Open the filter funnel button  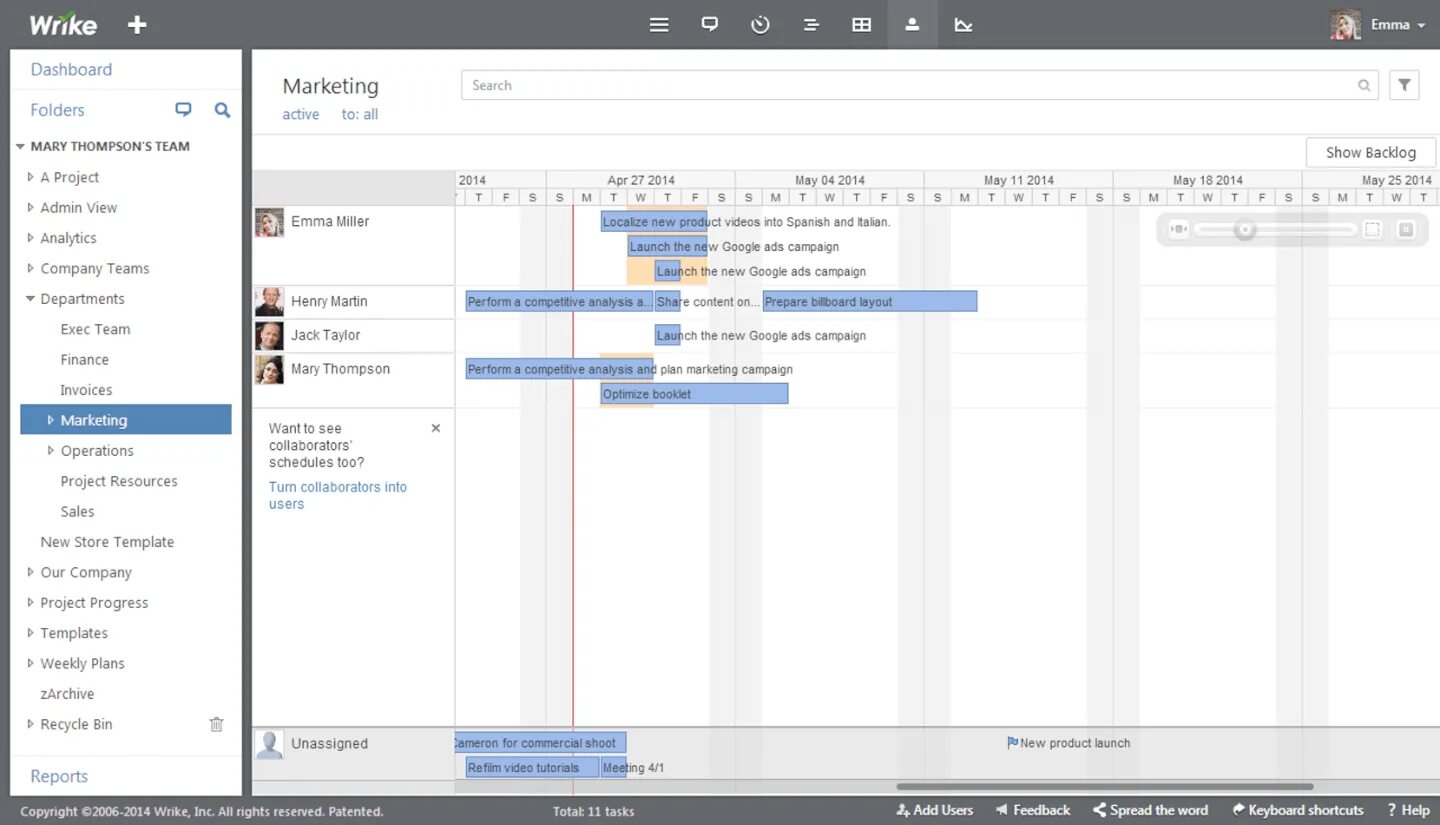pyautogui.click(x=1404, y=85)
